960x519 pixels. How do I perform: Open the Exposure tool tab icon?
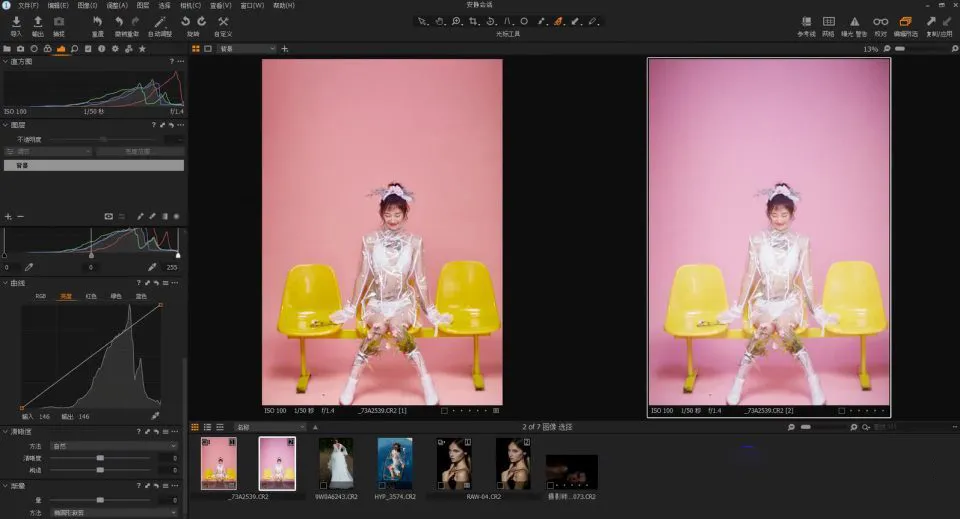61,48
